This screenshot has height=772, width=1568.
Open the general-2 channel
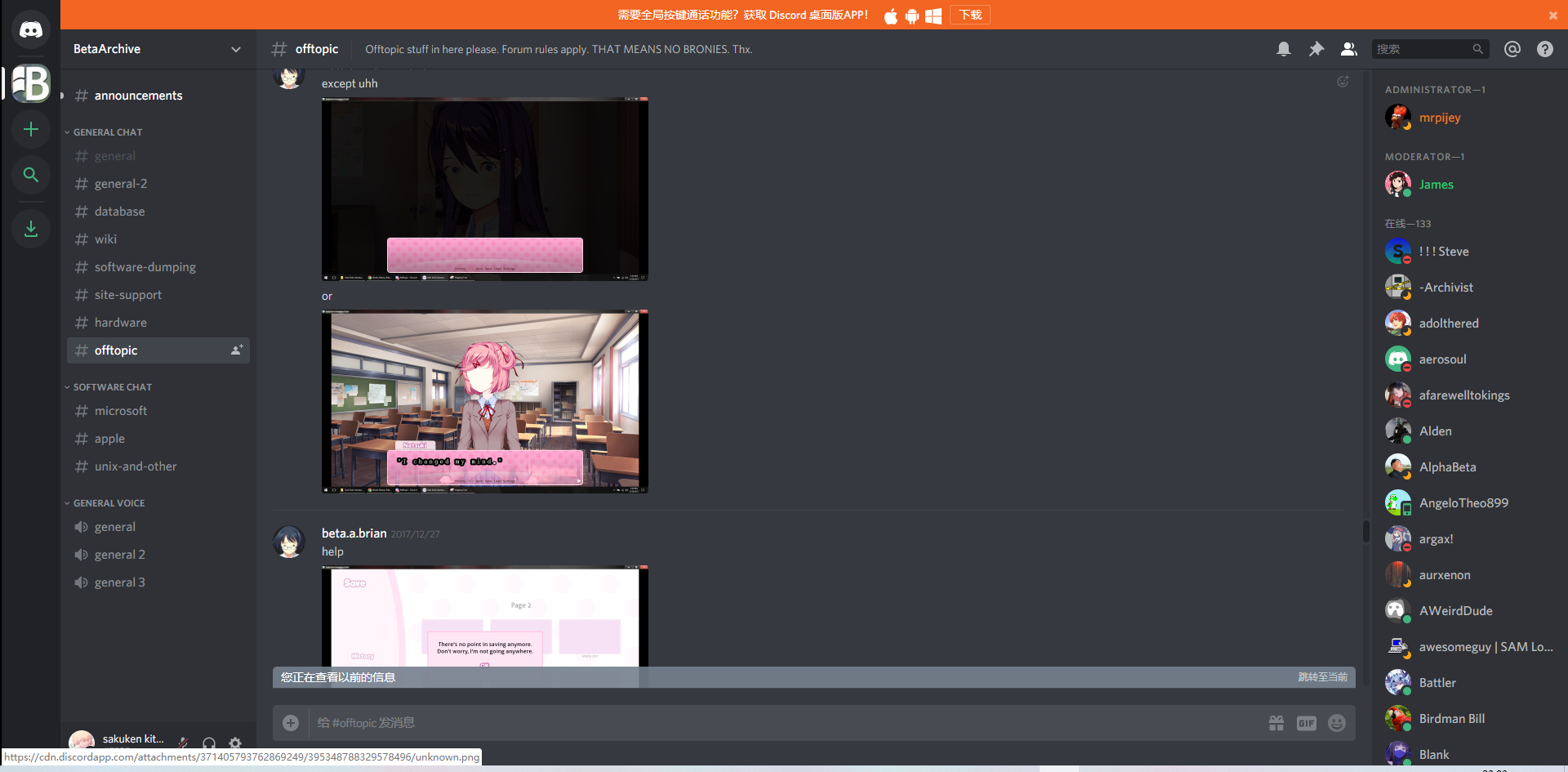(x=158, y=184)
